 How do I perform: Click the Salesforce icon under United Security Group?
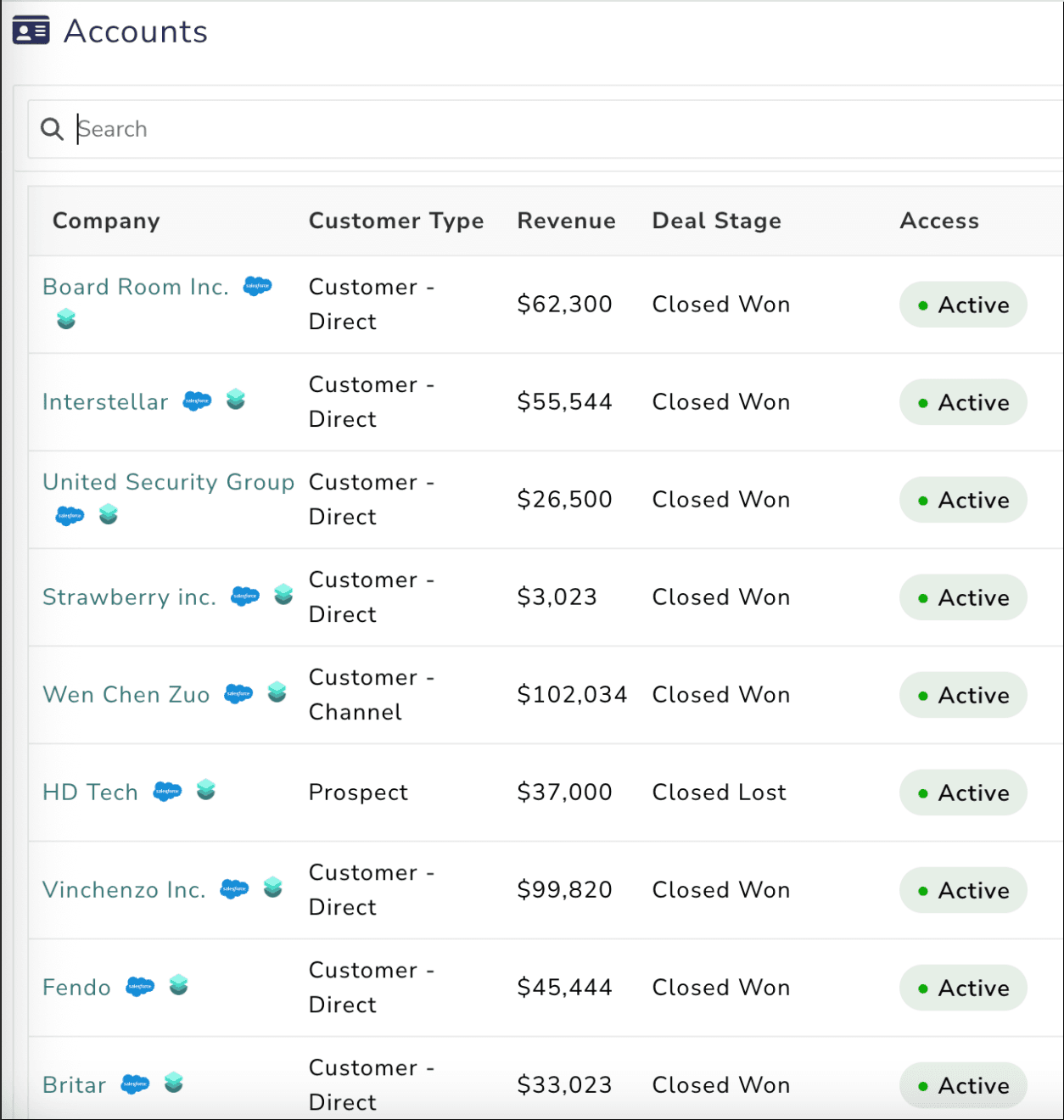(x=70, y=515)
